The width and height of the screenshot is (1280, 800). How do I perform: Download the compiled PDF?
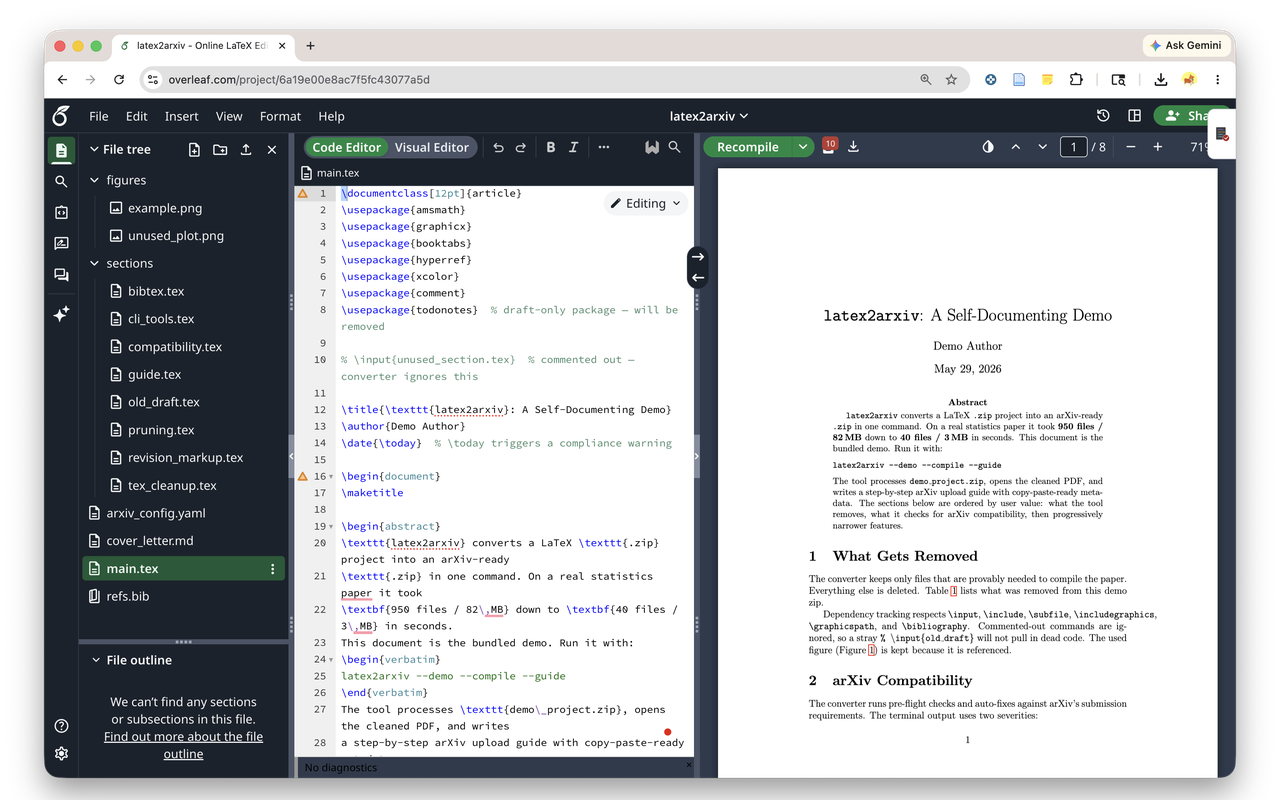(x=853, y=147)
